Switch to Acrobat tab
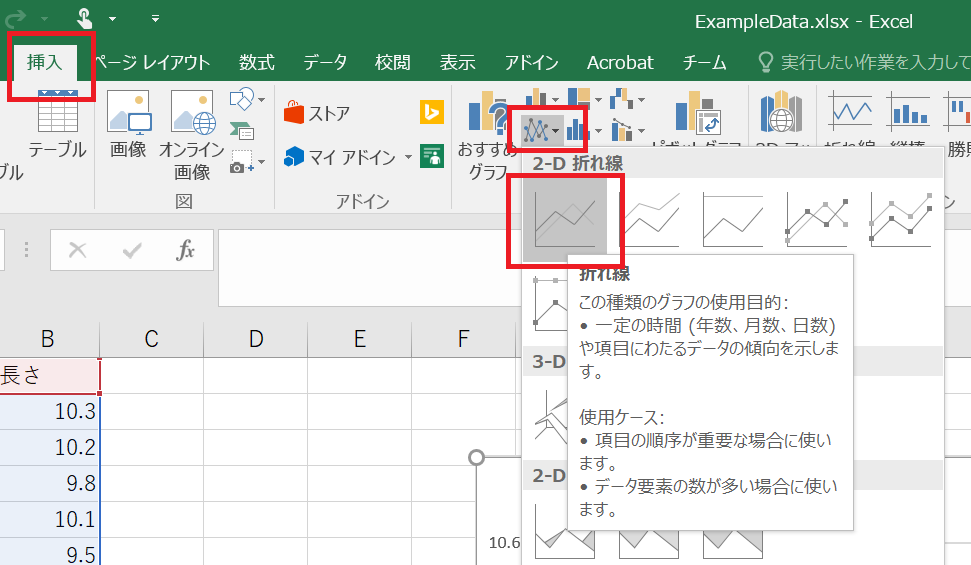Image resolution: width=971 pixels, height=565 pixels. pos(620,62)
